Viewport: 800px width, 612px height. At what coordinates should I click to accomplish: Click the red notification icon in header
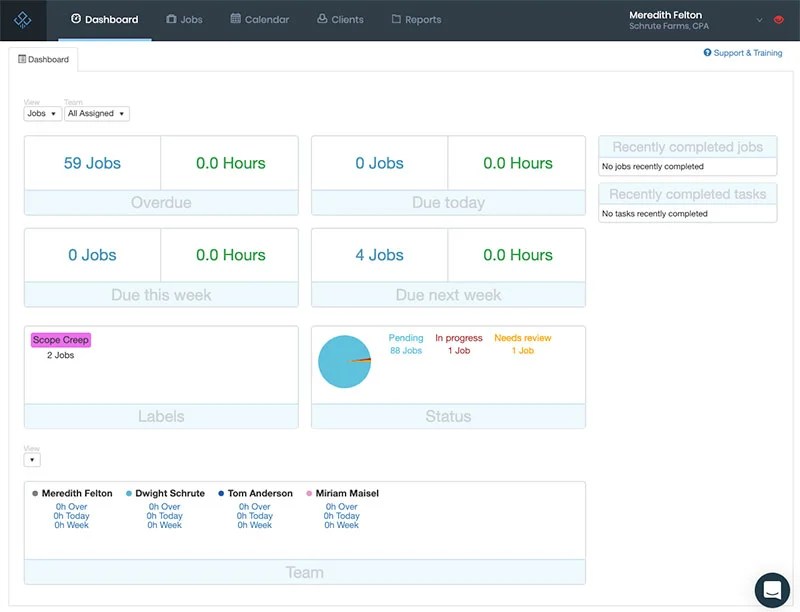779,20
